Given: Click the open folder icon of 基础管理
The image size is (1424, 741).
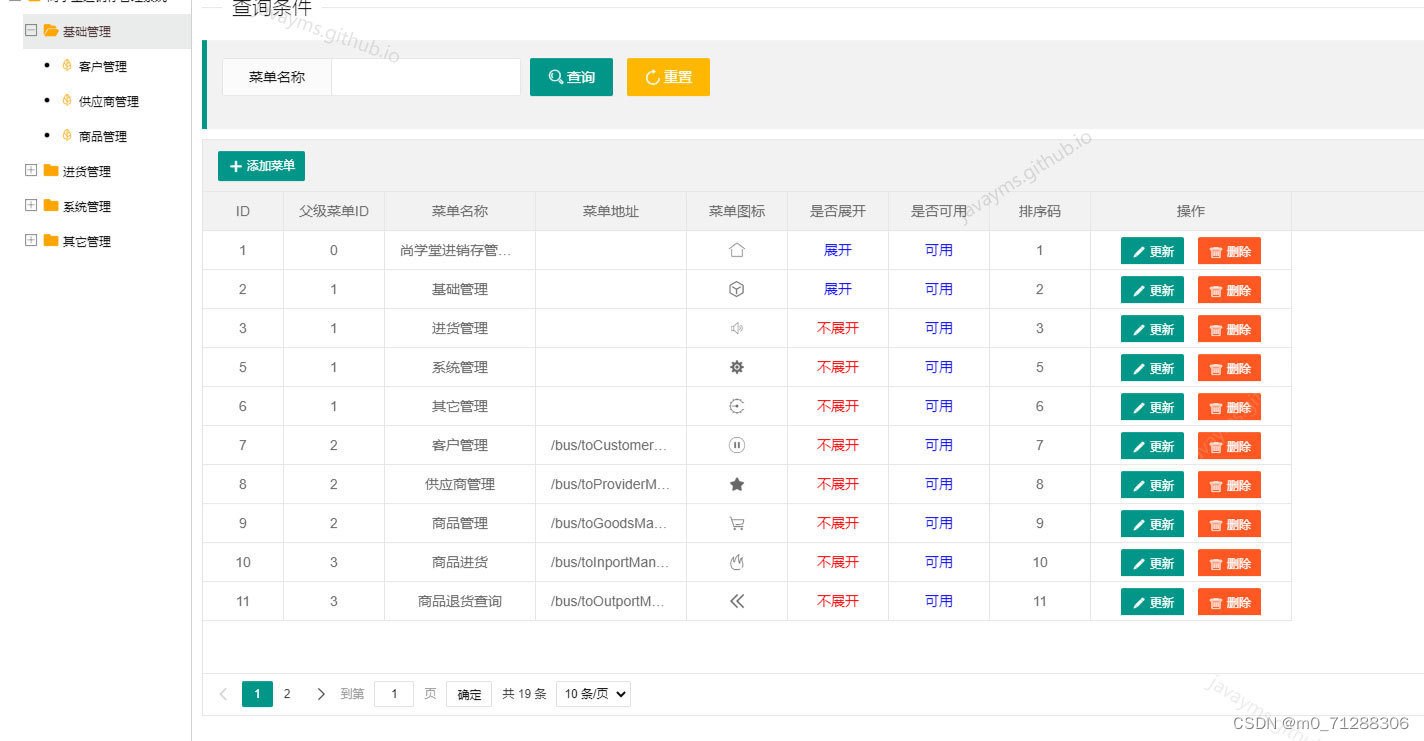Looking at the screenshot, I should [x=51, y=31].
